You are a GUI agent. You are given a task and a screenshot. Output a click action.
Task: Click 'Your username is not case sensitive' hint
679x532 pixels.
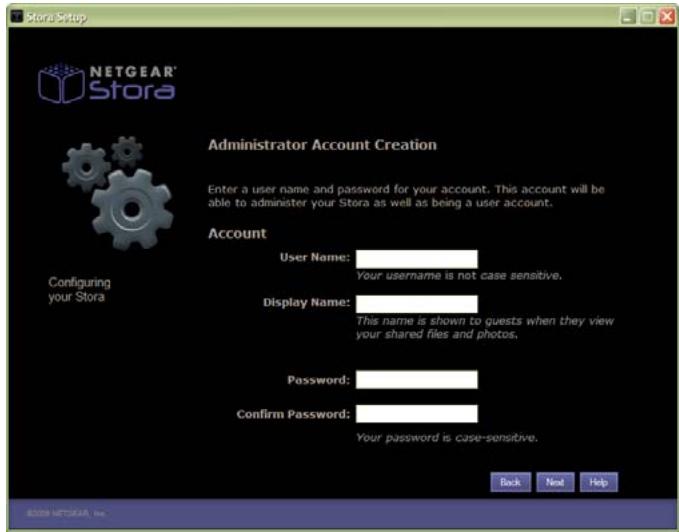(459, 275)
